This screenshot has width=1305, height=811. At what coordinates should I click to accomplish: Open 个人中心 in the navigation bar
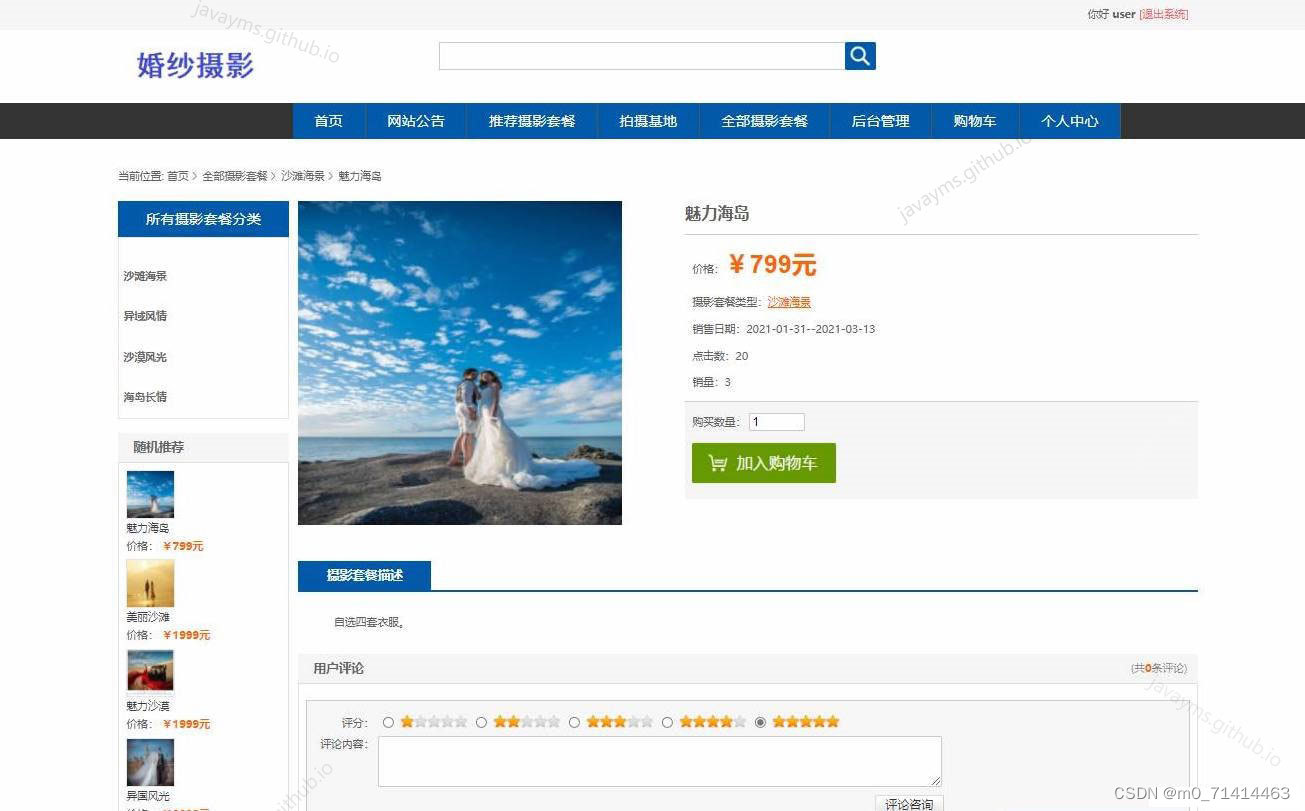1069,121
